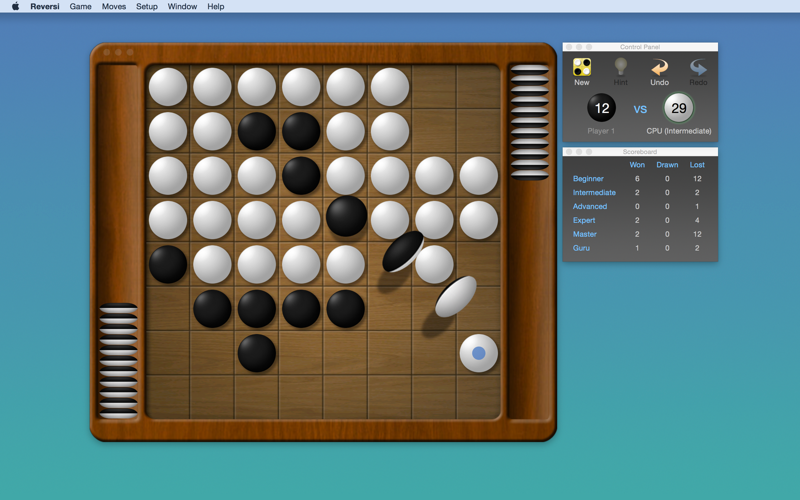Click the white CPU score disc showing 29
The width and height of the screenshot is (800, 500).
coord(679,108)
